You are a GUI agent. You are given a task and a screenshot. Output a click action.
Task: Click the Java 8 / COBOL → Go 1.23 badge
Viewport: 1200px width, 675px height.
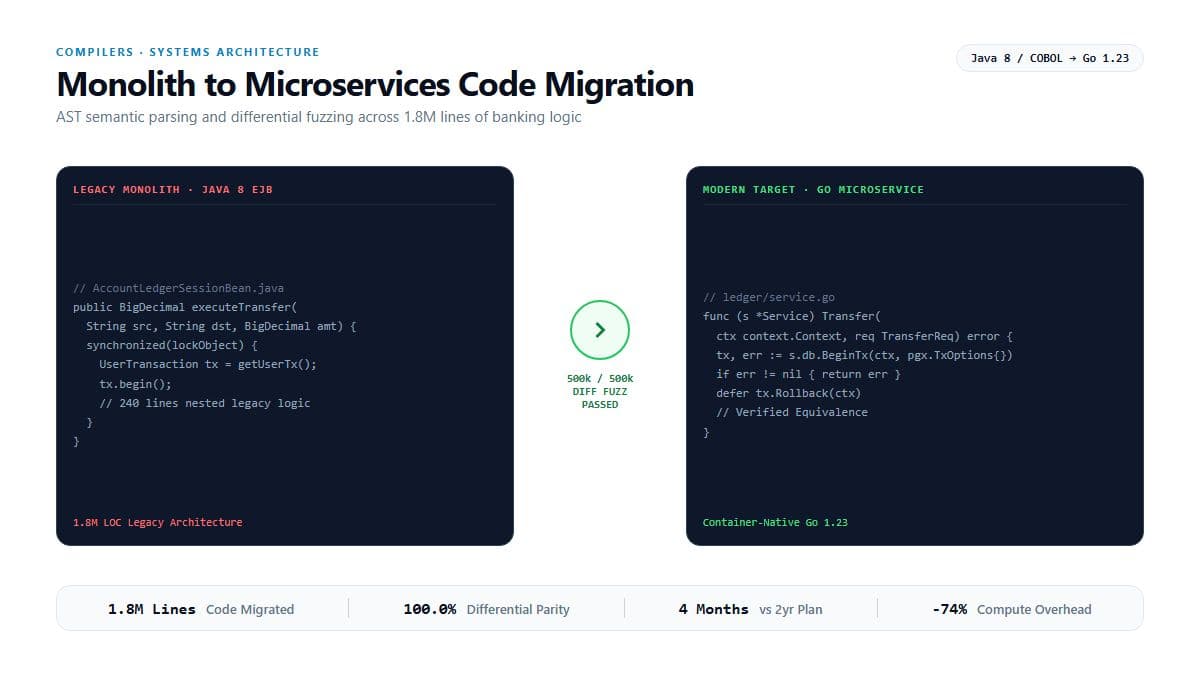pos(1050,58)
